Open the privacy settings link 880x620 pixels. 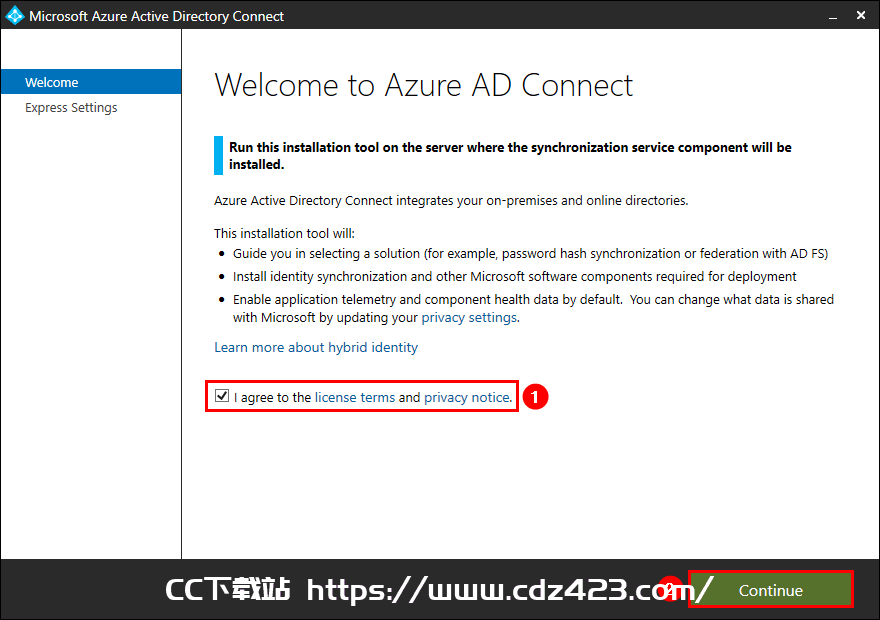(x=469, y=318)
